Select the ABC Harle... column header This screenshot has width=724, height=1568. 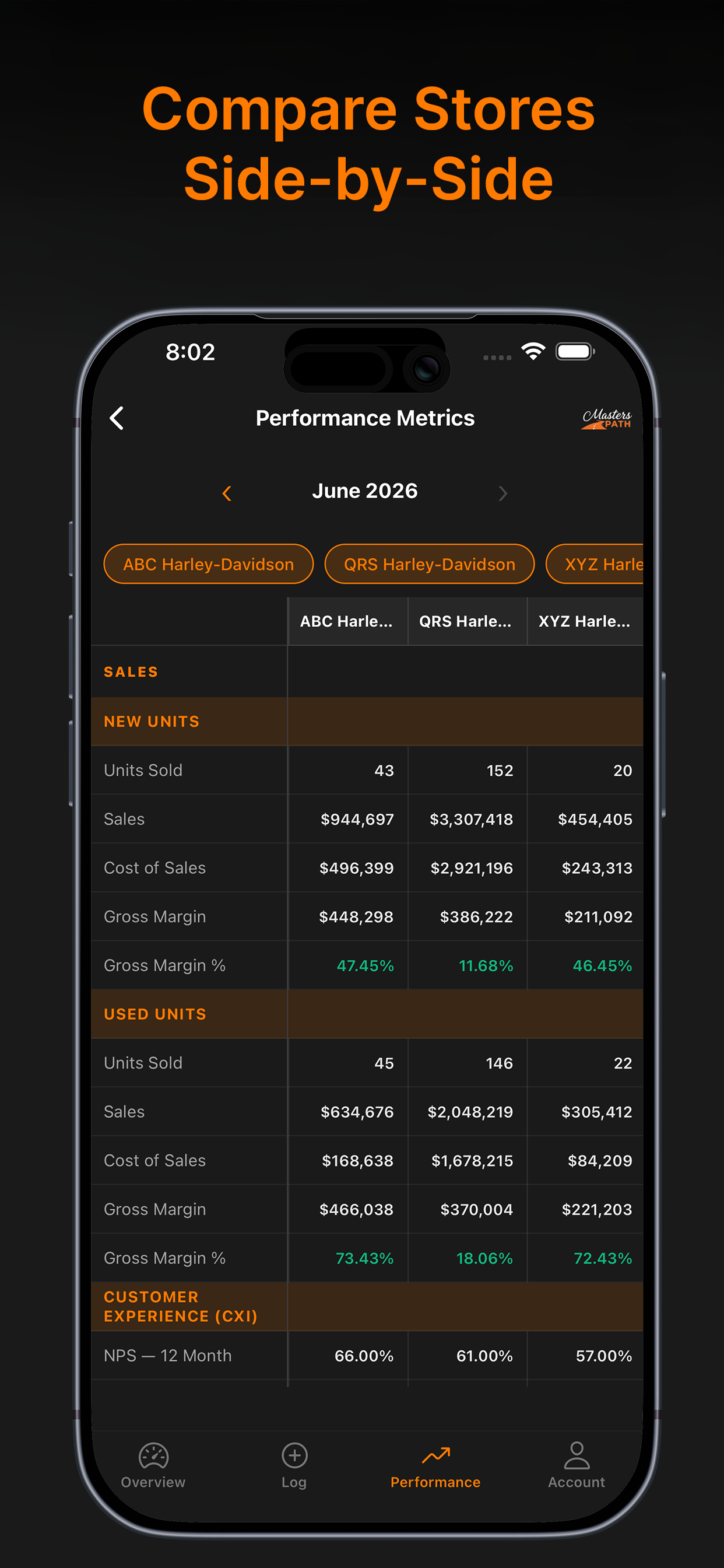pos(347,621)
